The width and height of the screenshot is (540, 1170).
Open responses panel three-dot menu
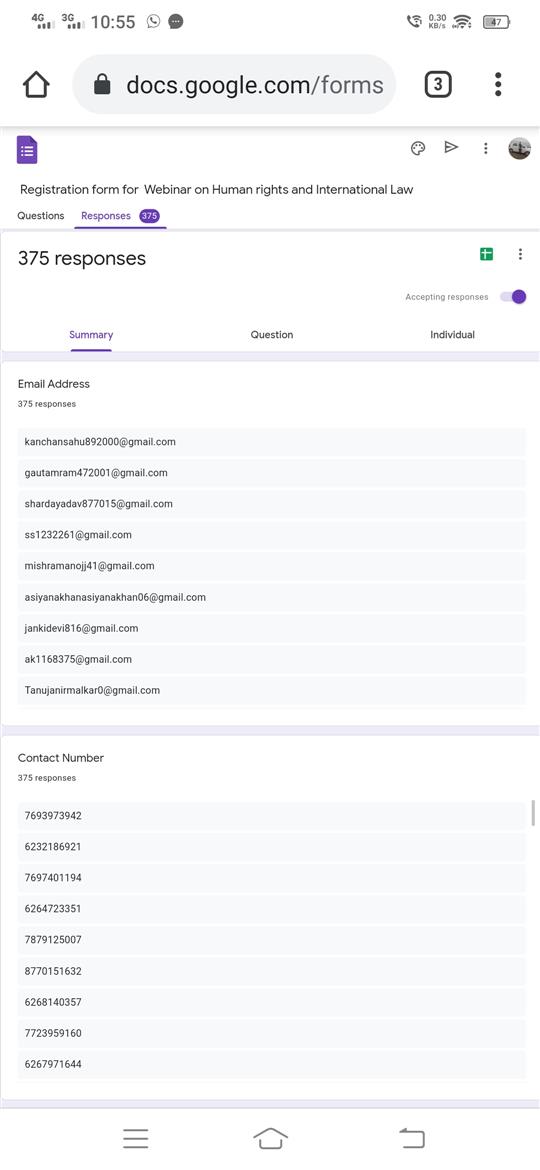point(520,254)
